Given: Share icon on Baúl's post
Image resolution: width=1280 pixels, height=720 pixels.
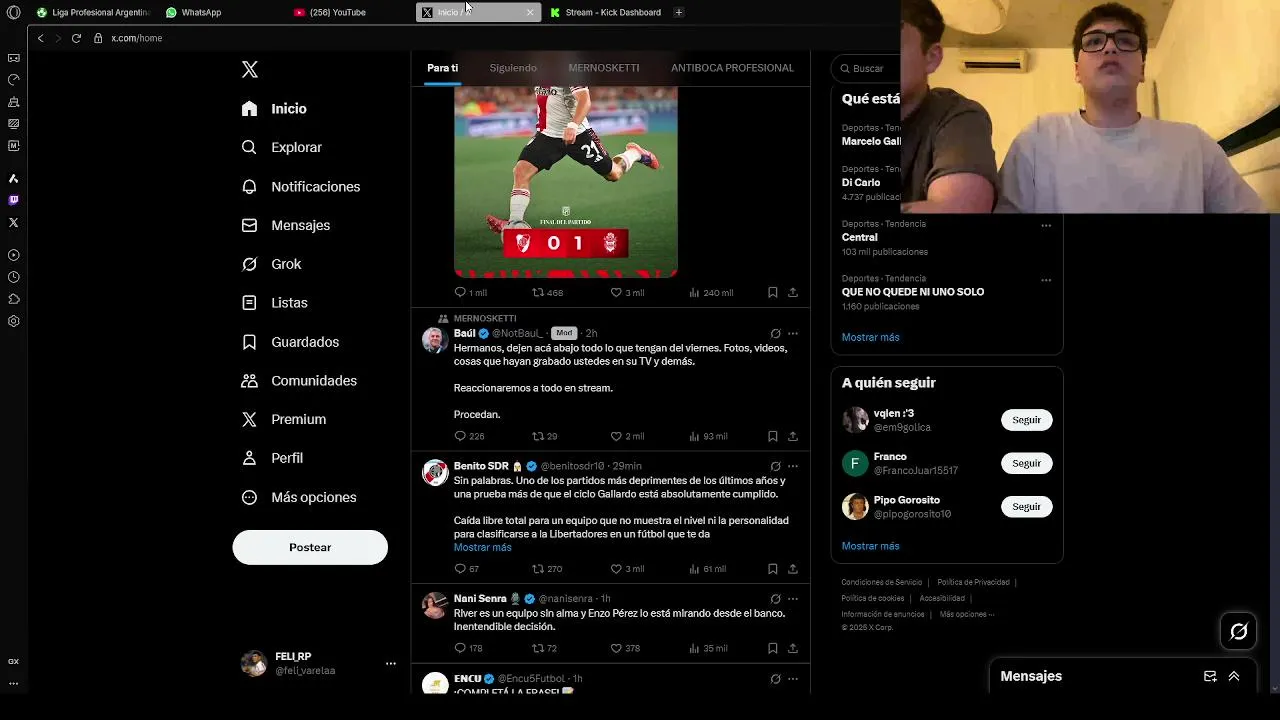Looking at the screenshot, I should click(793, 436).
